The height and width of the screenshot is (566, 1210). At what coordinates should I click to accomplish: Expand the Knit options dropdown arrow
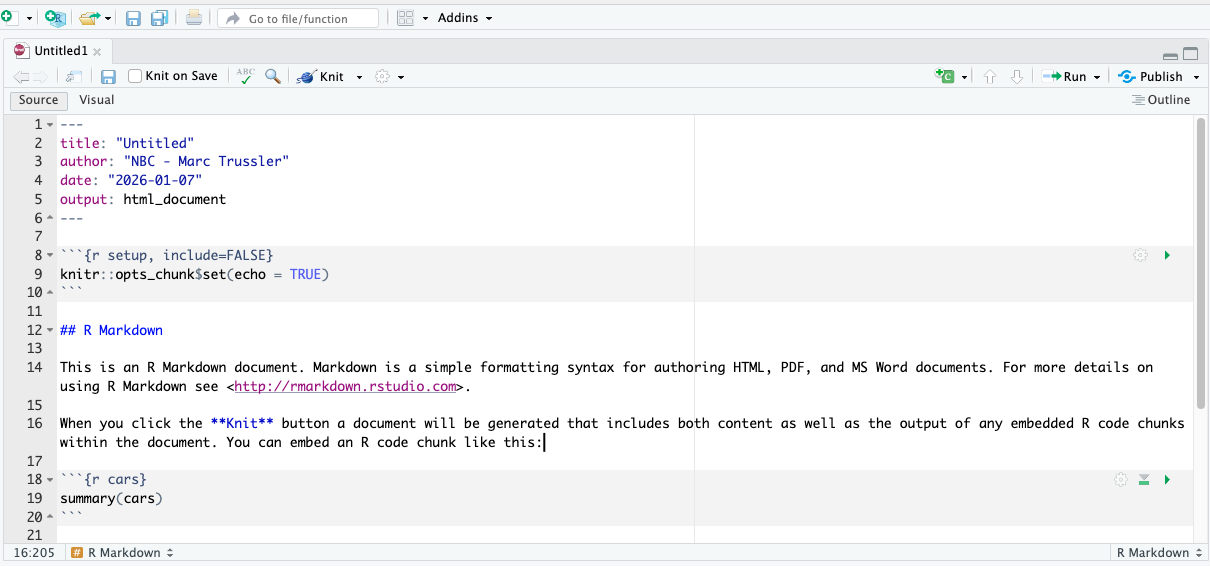(x=360, y=77)
